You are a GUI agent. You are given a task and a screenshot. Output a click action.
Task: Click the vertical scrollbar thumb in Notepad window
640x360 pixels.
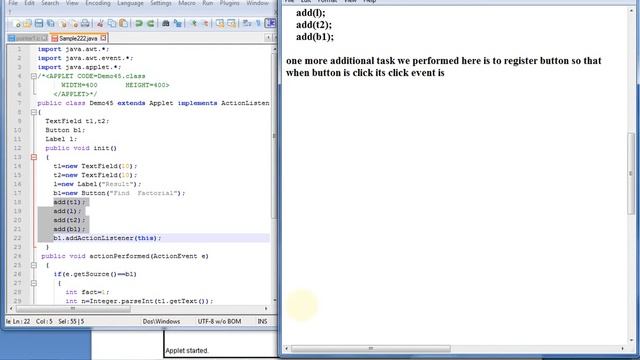[631, 173]
